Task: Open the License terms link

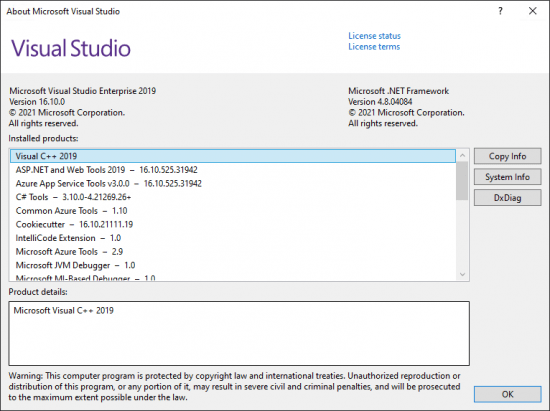Action: [374, 47]
